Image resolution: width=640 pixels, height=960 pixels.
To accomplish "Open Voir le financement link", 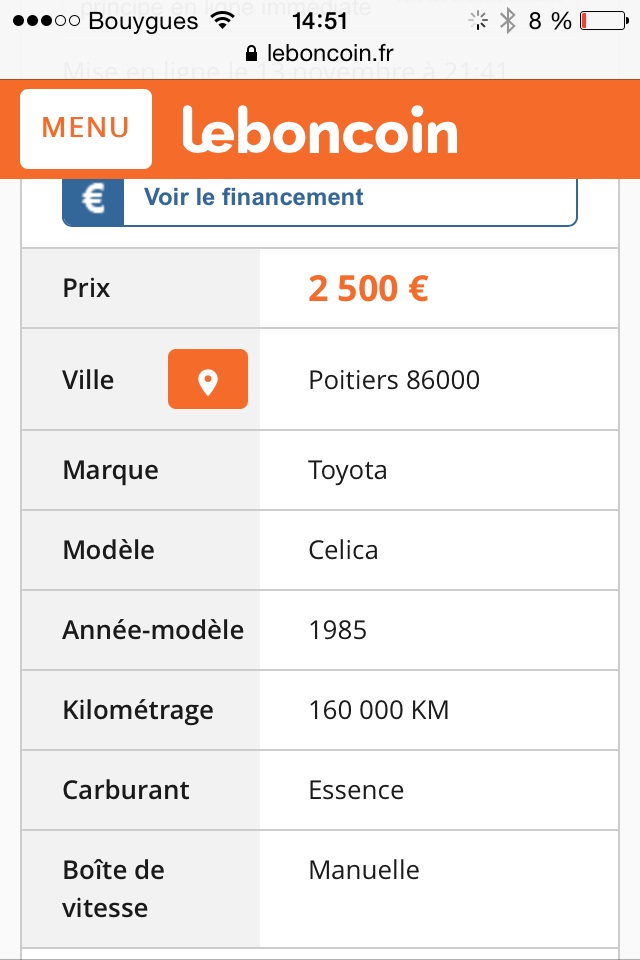I will pyautogui.click(x=254, y=197).
